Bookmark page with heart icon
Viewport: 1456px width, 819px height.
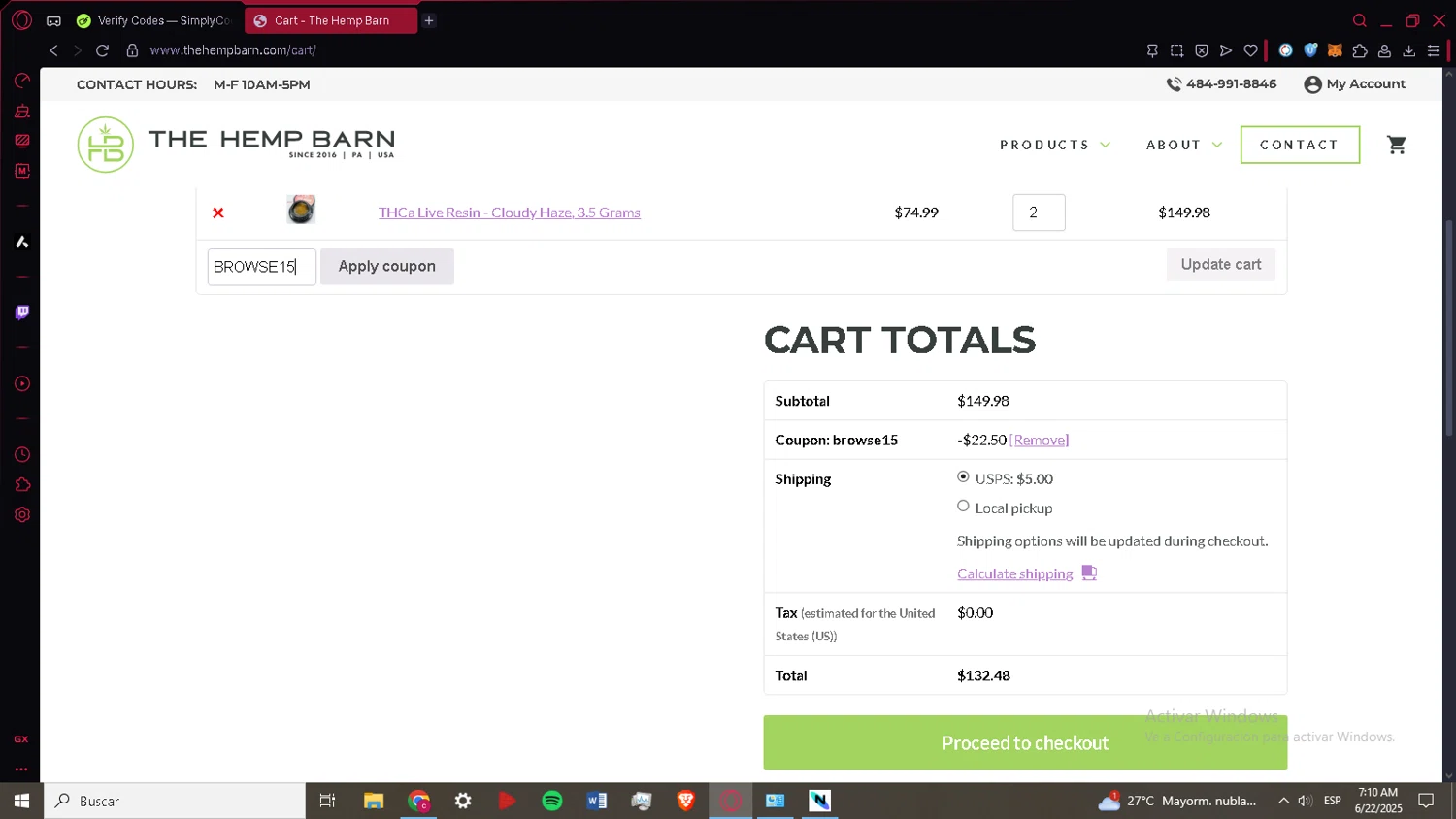pos(1251,50)
